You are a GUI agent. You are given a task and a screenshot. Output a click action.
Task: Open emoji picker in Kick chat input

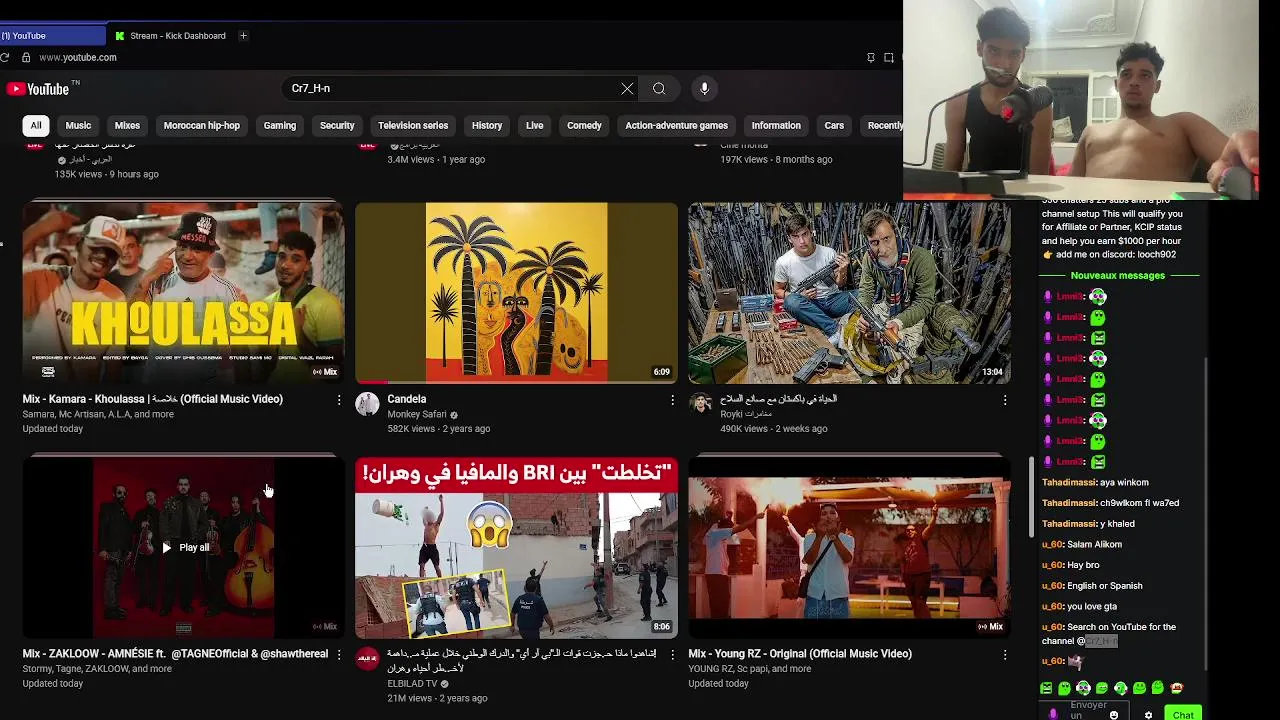1113,715
